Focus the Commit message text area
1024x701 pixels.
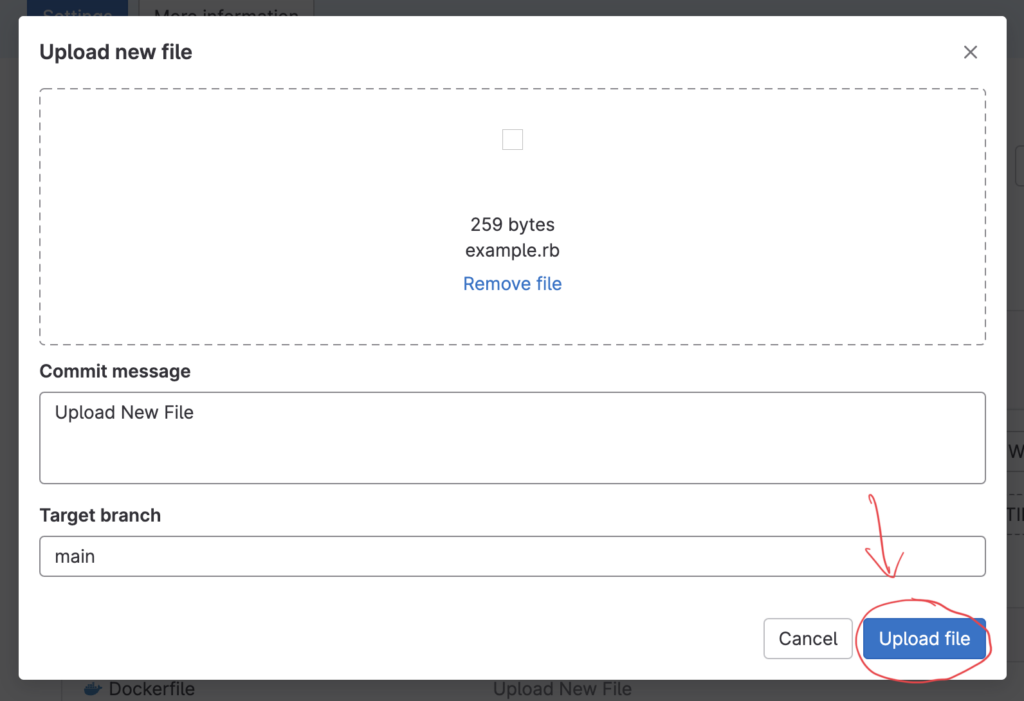coord(512,437)
